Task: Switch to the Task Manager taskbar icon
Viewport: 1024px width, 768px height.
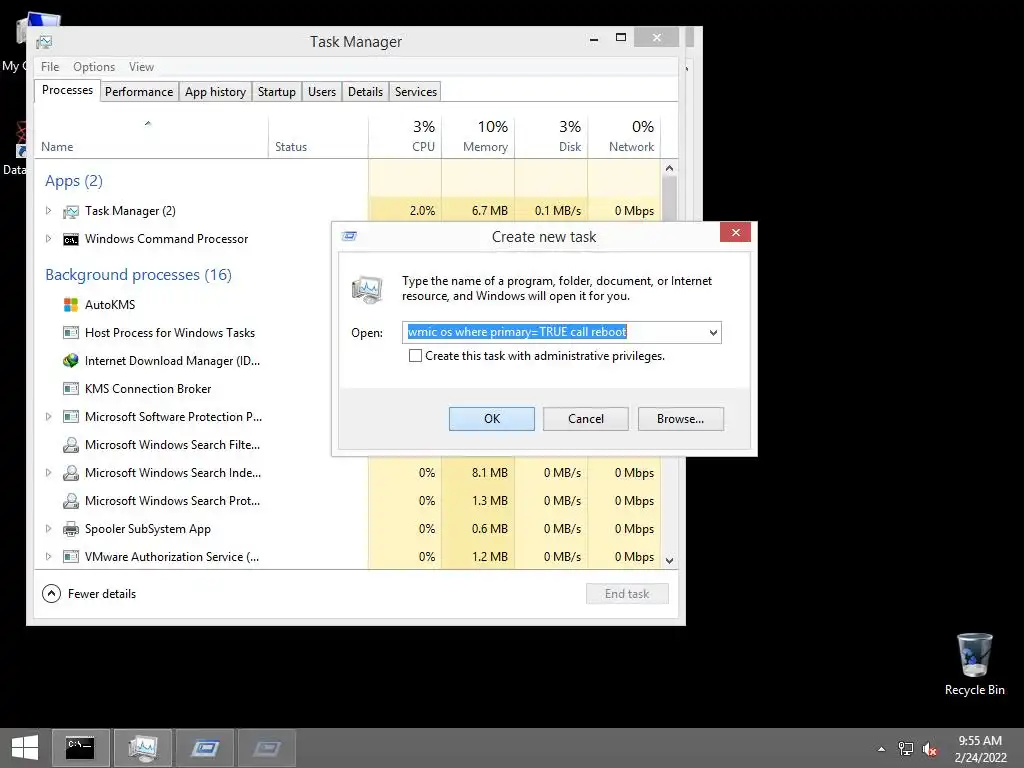Action: [143, 748]
